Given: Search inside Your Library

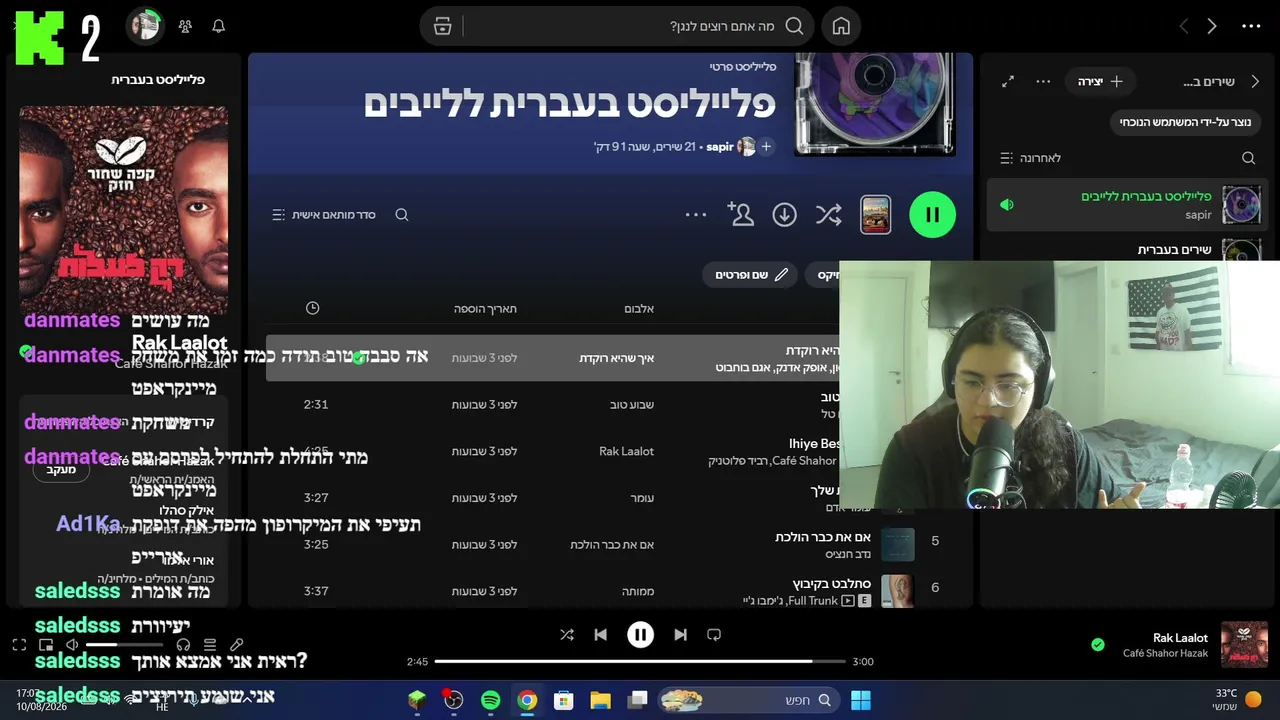Looking at the screenshot, I should (1248, 158).
